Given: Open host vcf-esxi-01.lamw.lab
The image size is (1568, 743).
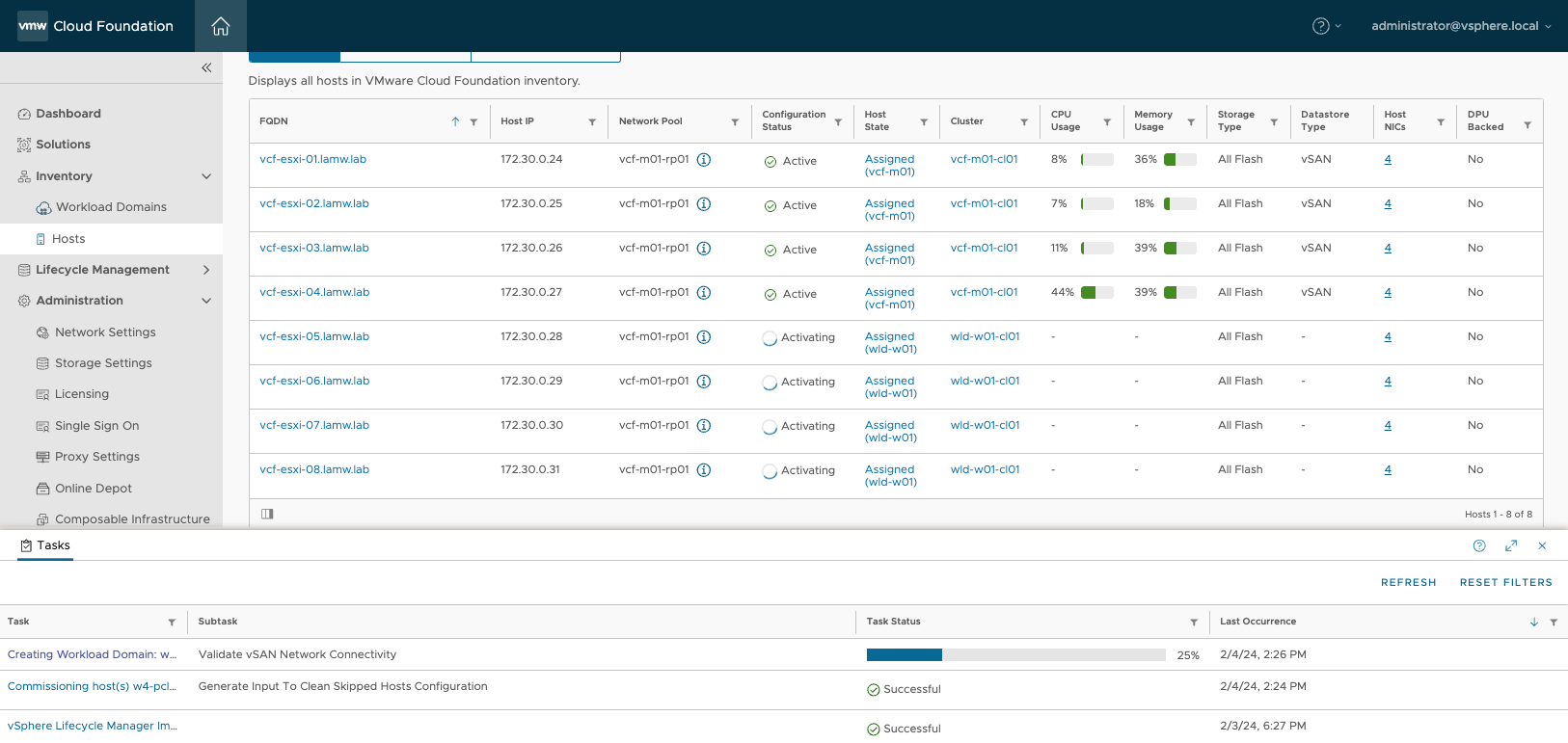Looking at the screenshot, I should pos(312,160).
